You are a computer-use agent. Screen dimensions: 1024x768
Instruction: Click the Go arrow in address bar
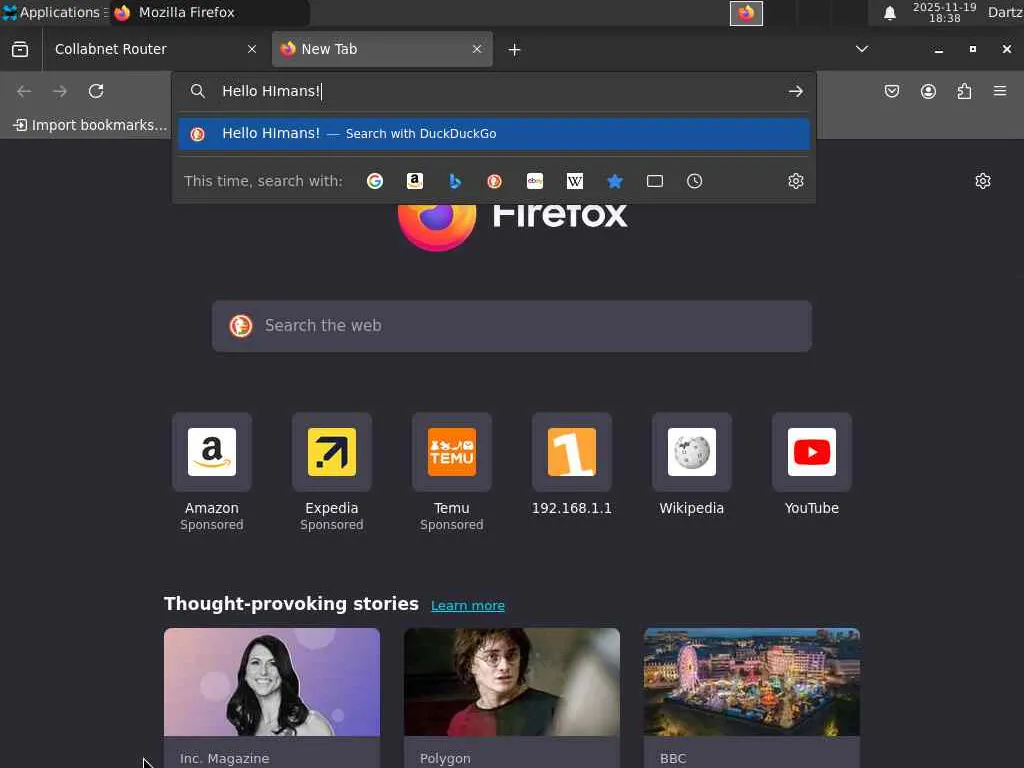click(795, 91)
